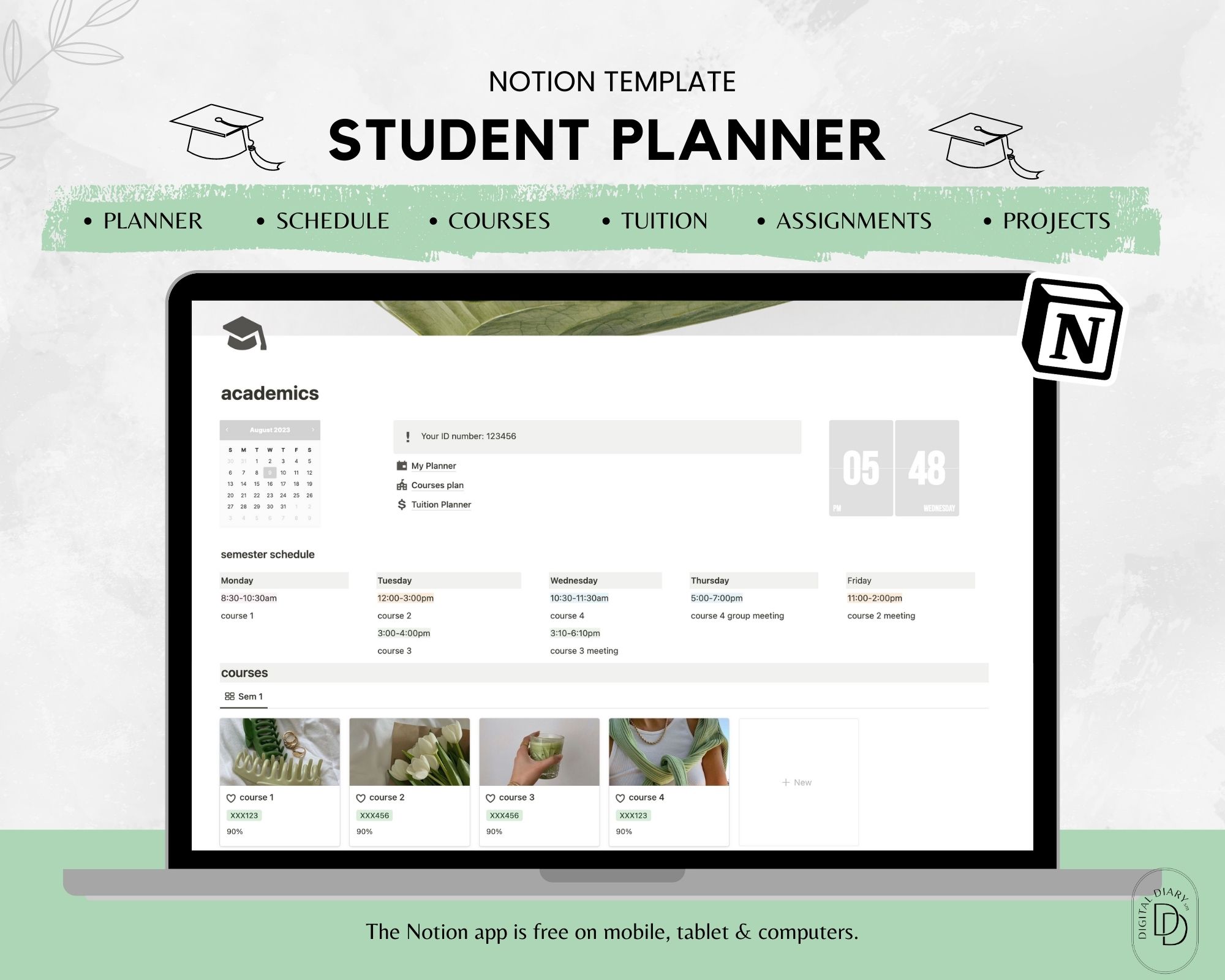Open My Planner section
Image resolution: width=1225 pixels, height=980 pixels.
tap(445, 466)
